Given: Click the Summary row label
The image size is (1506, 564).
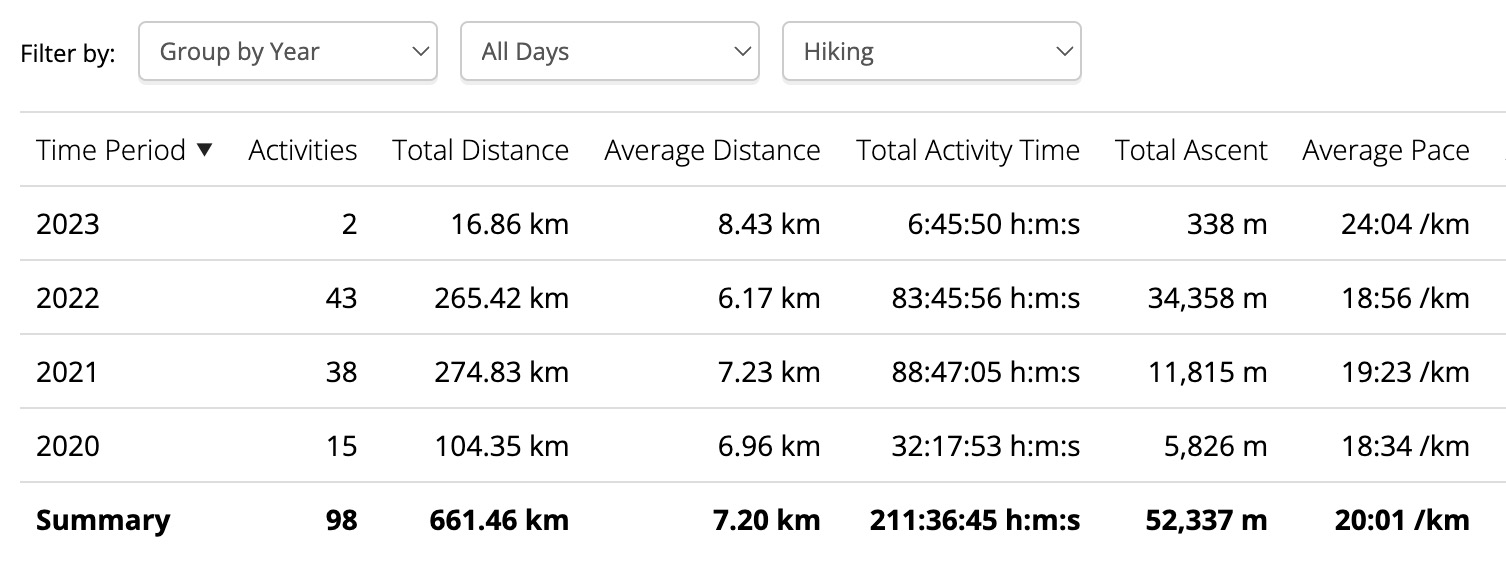Looking at the screenshot, I should [103, 520].
